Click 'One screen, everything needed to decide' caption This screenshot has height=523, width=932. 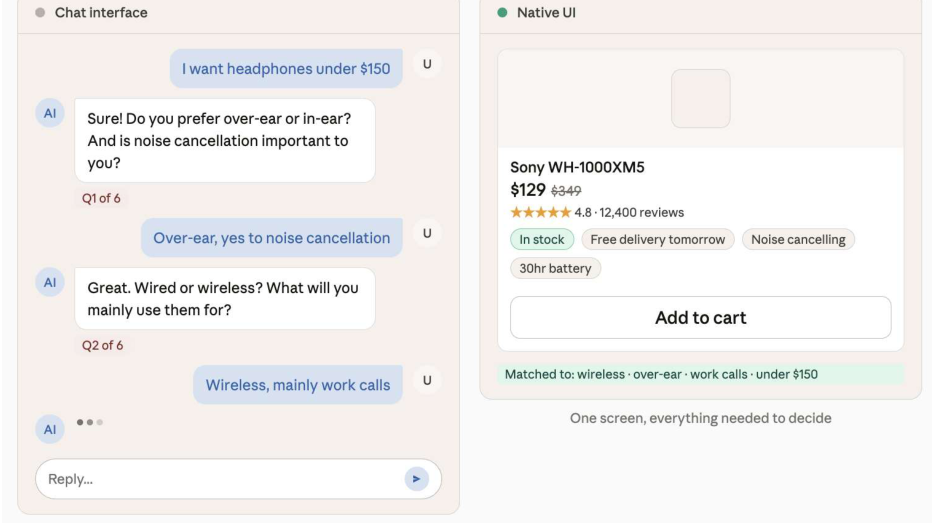click(x=700, y=418)
